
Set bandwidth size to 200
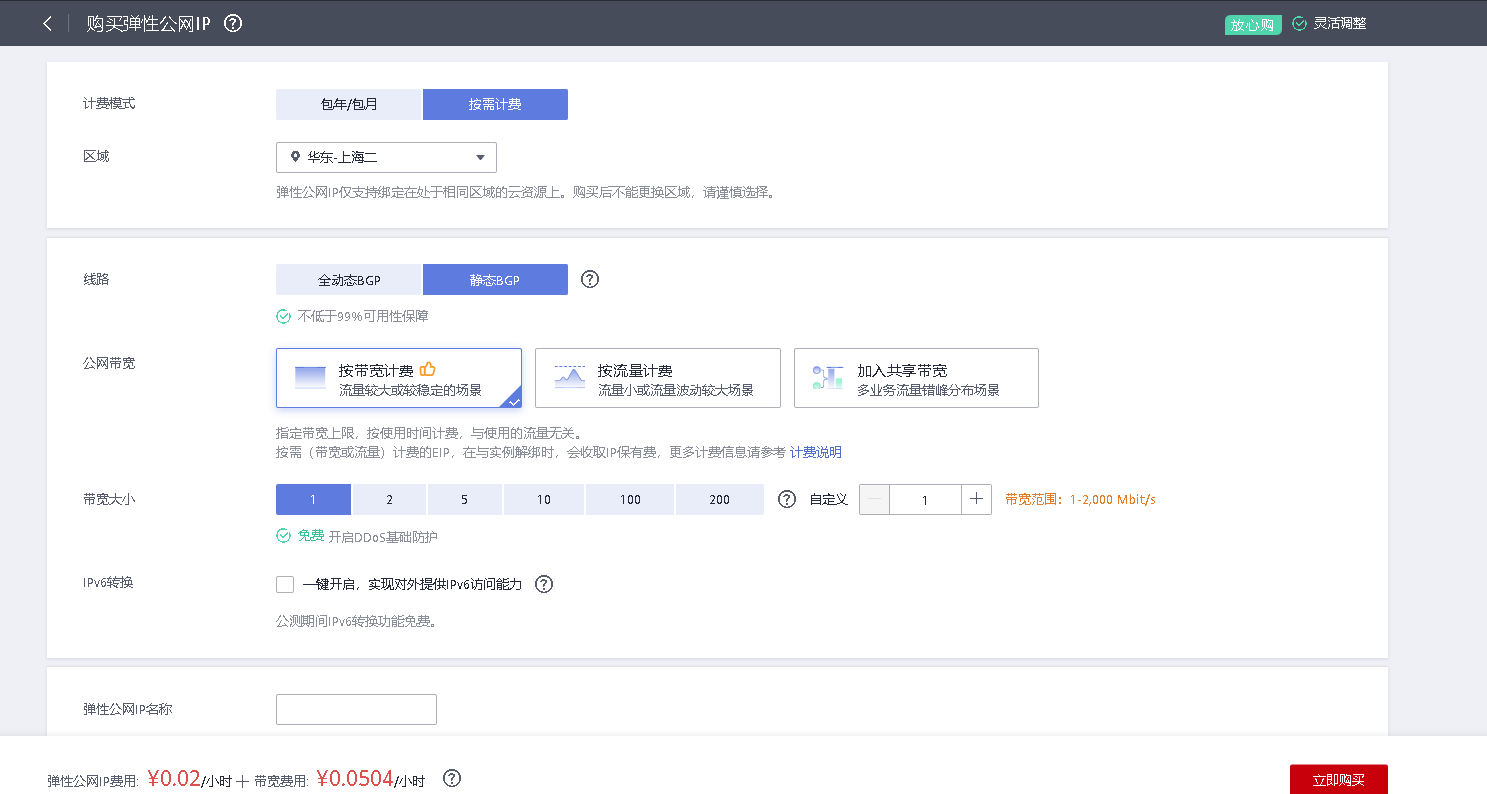tap(720, 499)
